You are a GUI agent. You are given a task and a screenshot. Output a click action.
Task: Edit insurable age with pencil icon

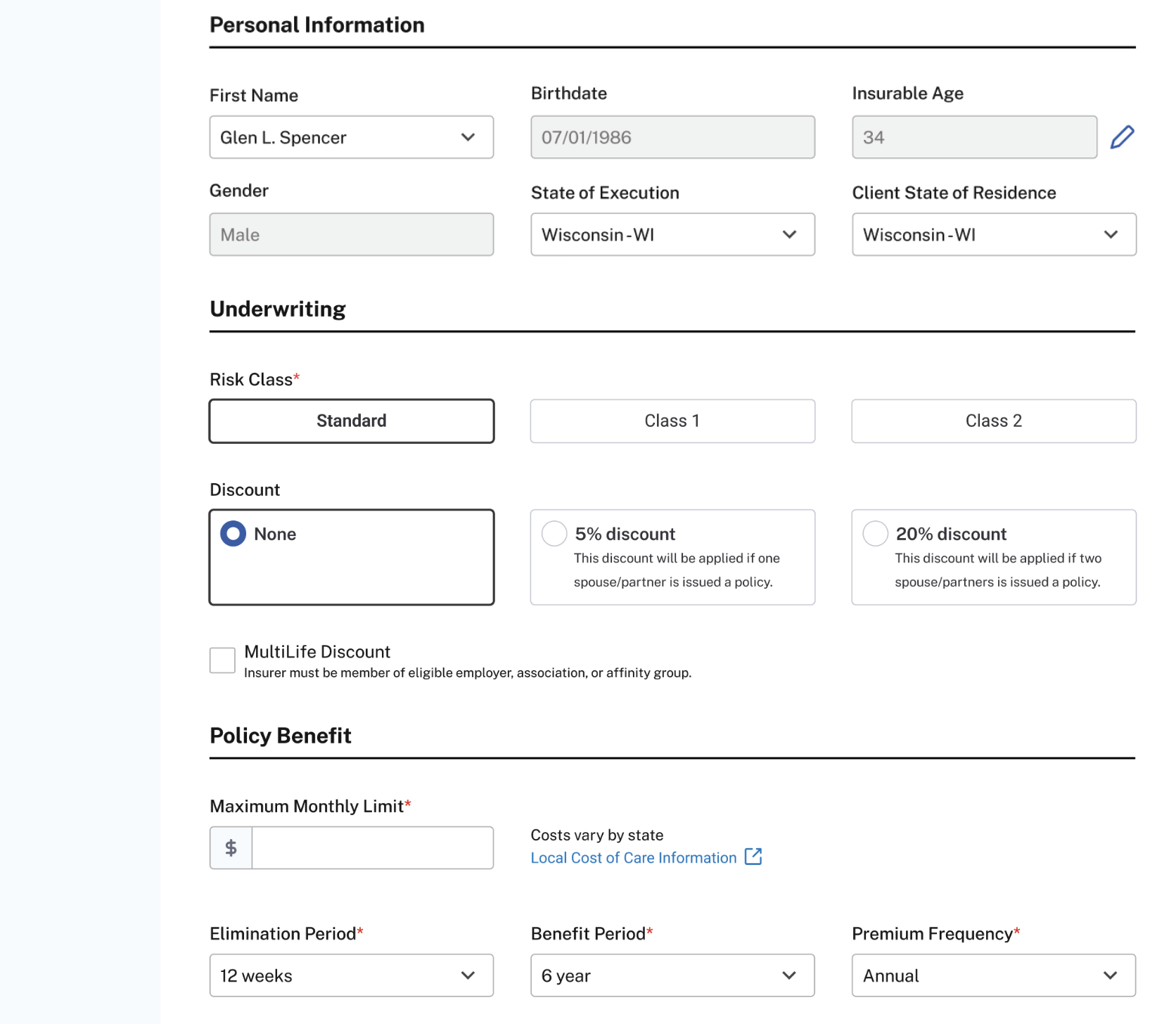point(1122,137)
